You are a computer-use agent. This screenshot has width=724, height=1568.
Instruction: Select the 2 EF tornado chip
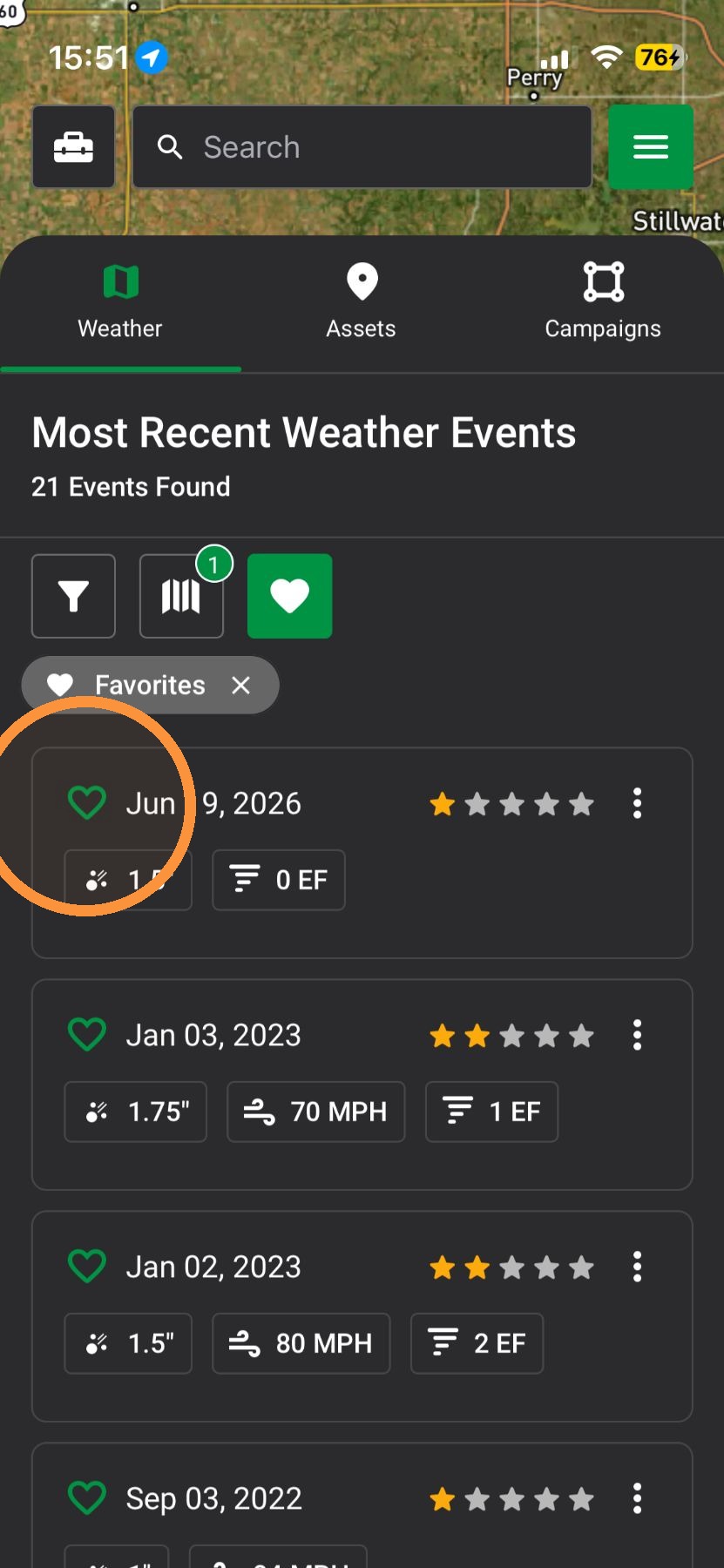(477, 1343)
